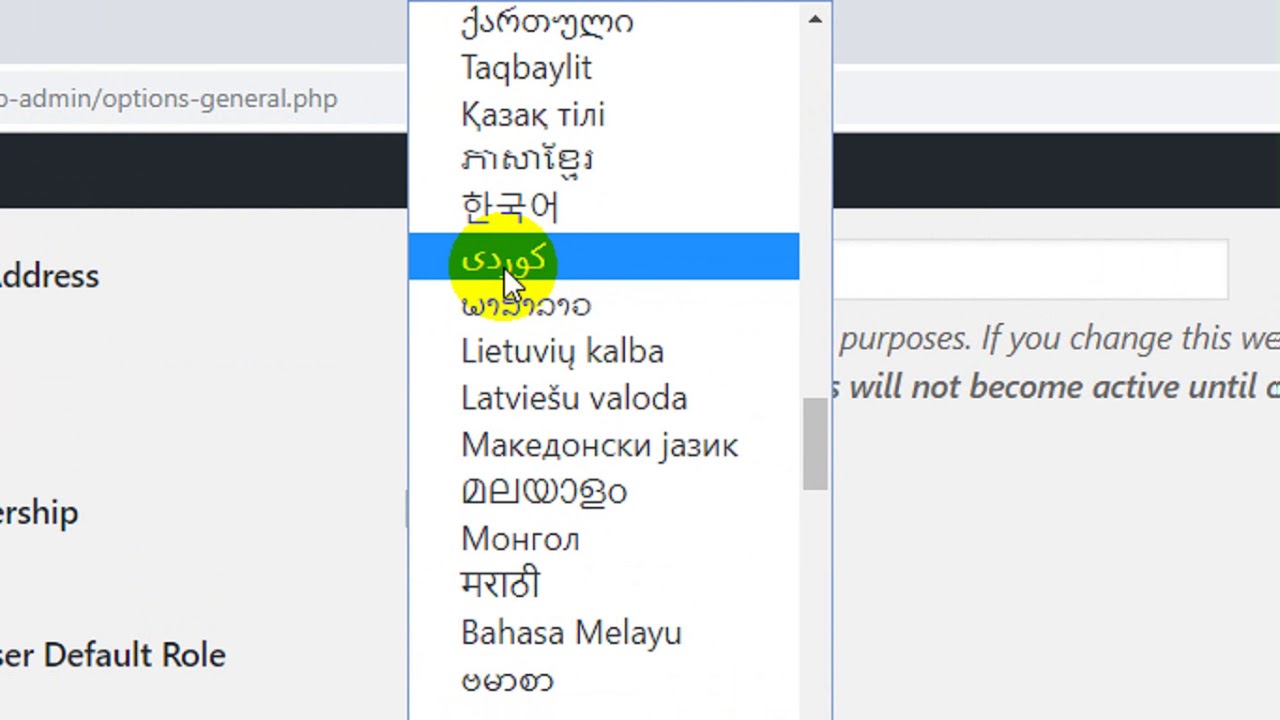This screenshot has height=720, width=1280.
Task: Click the scrollbar track below the thumb
Action: click(815, 600)
